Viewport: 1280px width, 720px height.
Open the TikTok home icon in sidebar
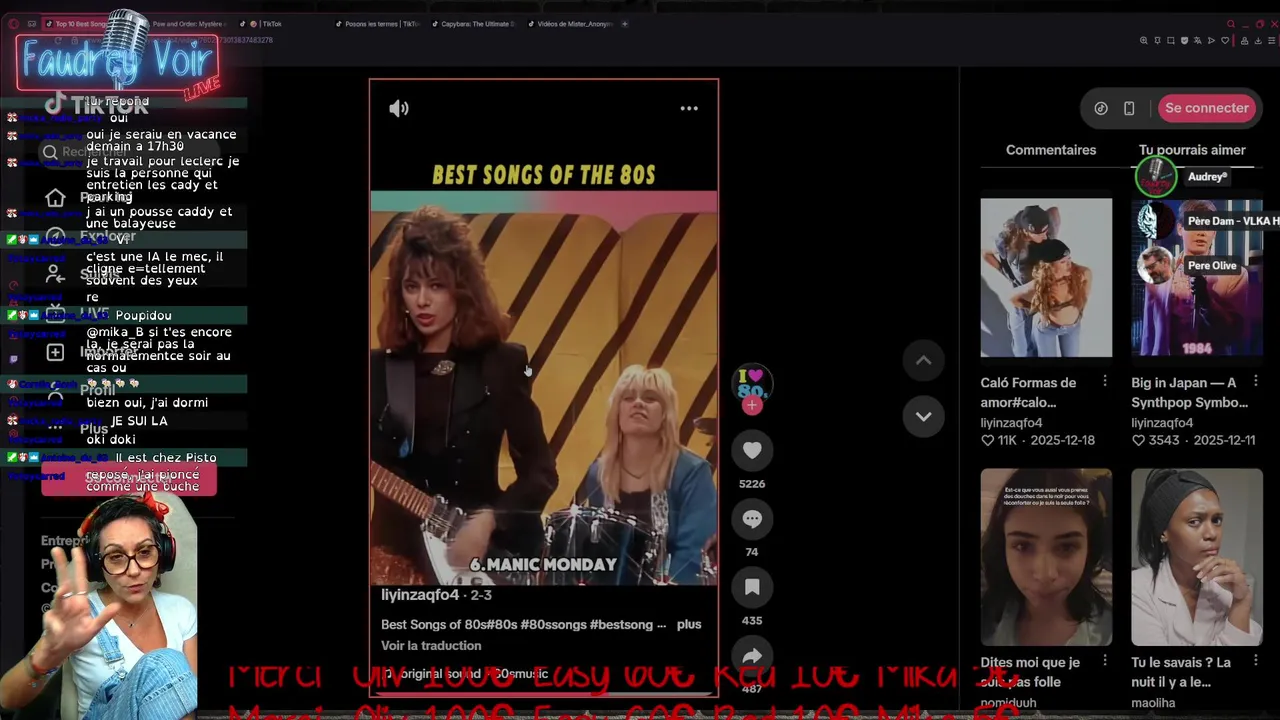pyautogui.click(x=55, y=198)
